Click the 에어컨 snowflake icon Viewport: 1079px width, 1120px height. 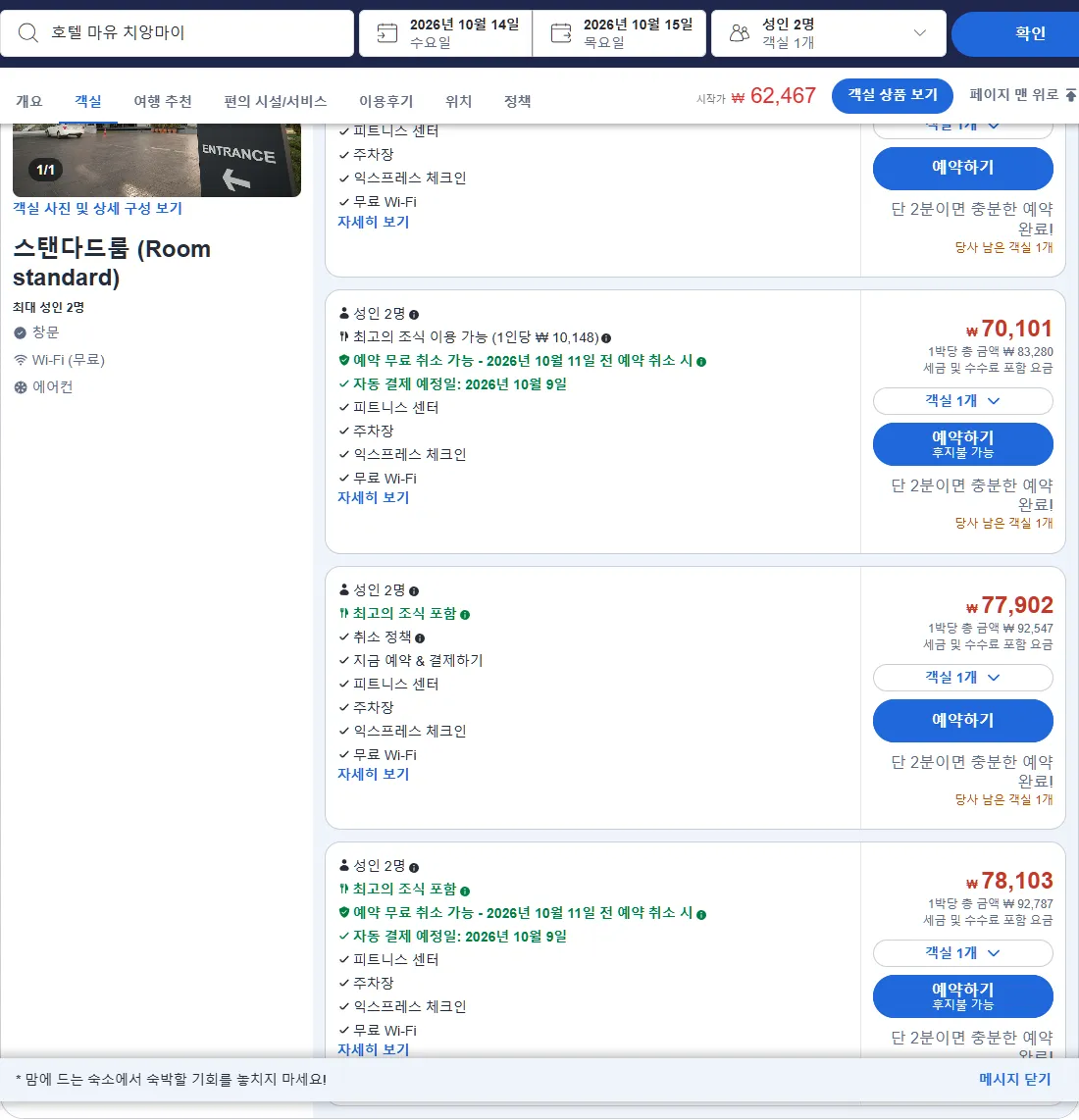coord(20,387)
